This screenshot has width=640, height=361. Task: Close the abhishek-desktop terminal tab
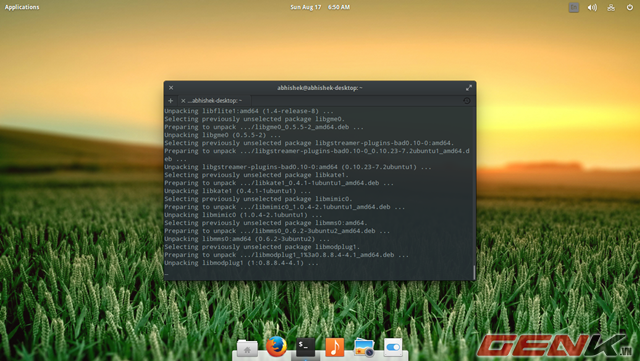pos(183,100)
